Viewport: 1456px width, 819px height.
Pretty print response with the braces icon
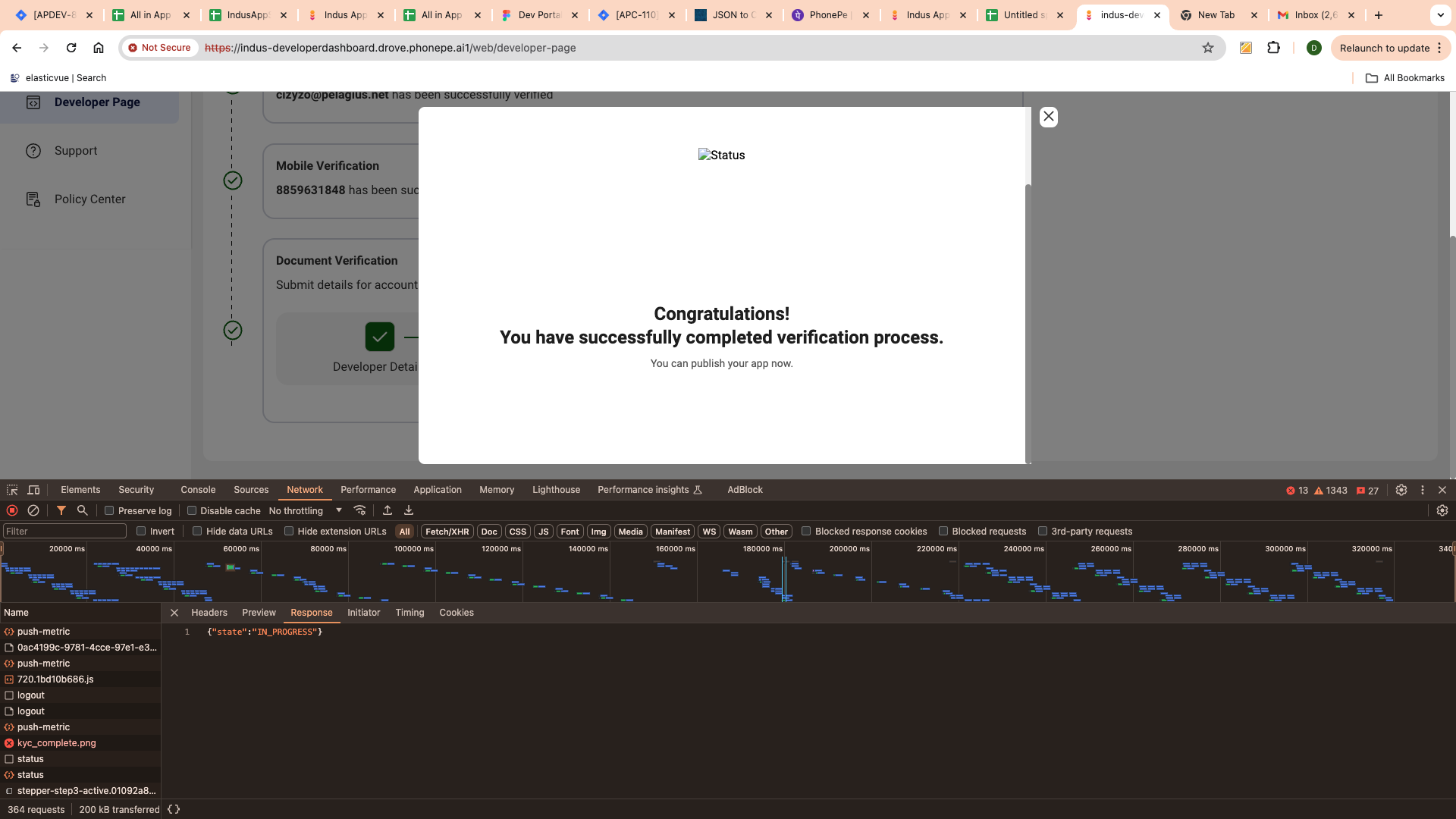click(174, 809)
